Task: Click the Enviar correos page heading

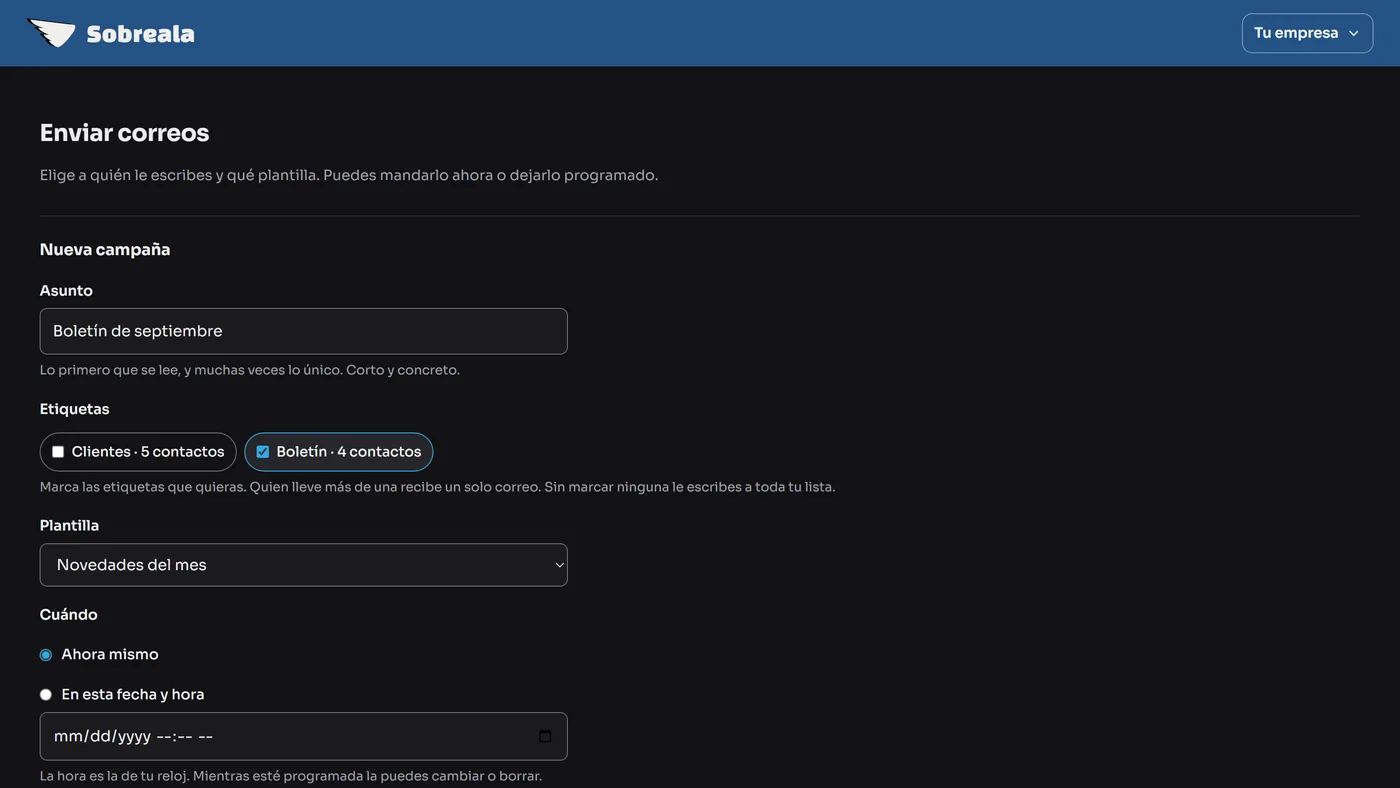Action: pos(125,133)
